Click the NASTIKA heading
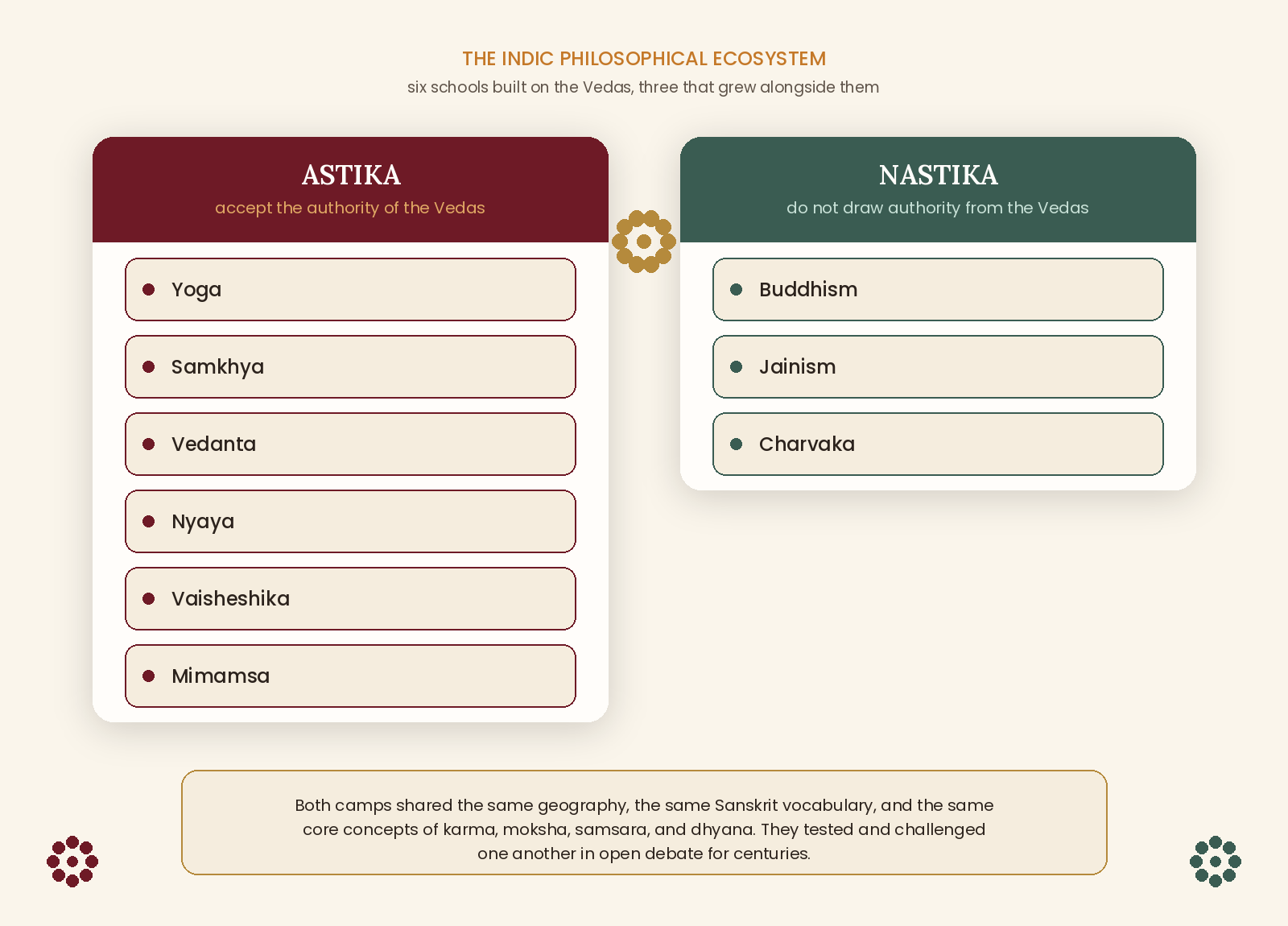 [x=938, y=175]
